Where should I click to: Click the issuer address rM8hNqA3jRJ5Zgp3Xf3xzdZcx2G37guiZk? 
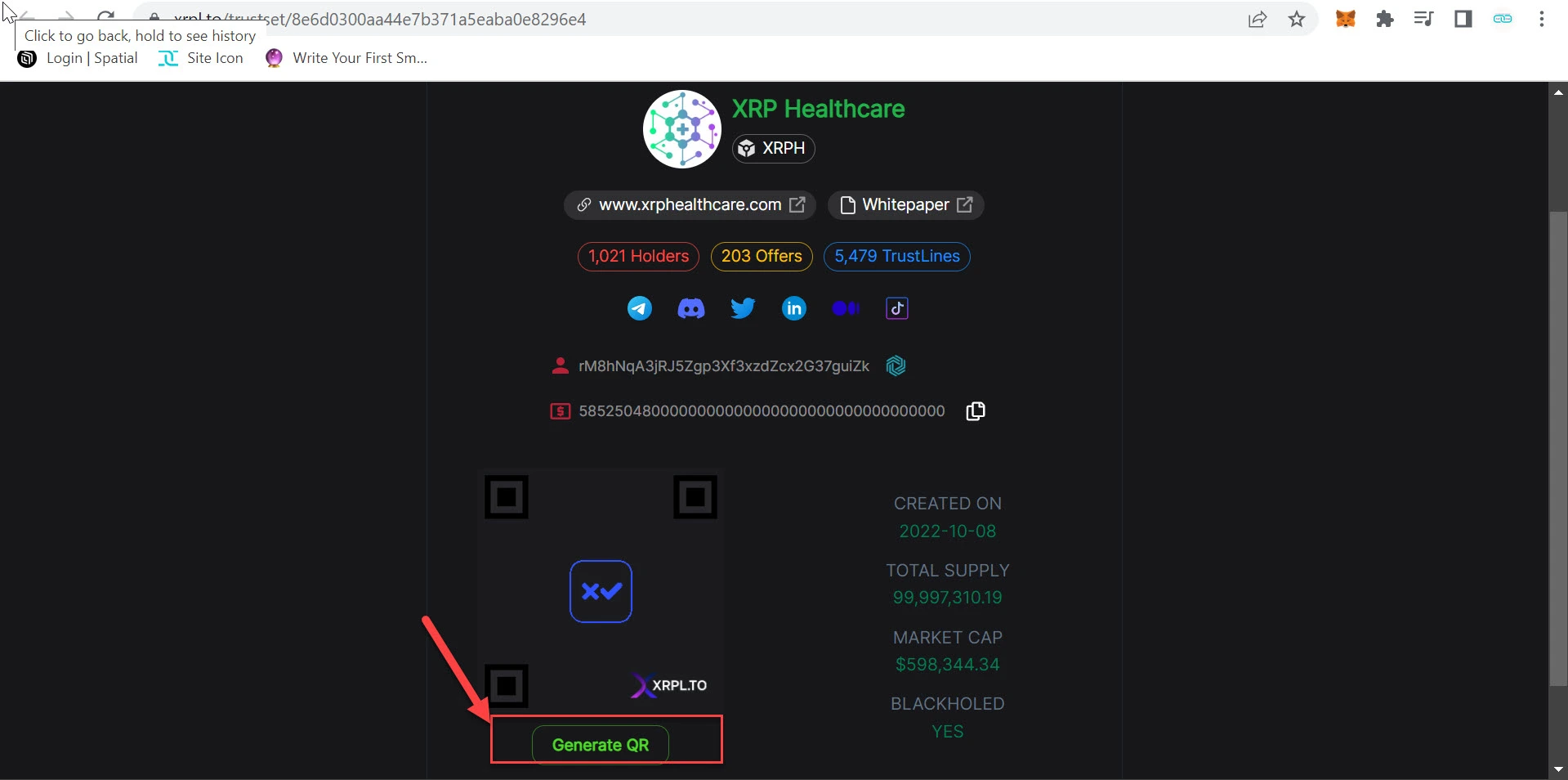724,366
